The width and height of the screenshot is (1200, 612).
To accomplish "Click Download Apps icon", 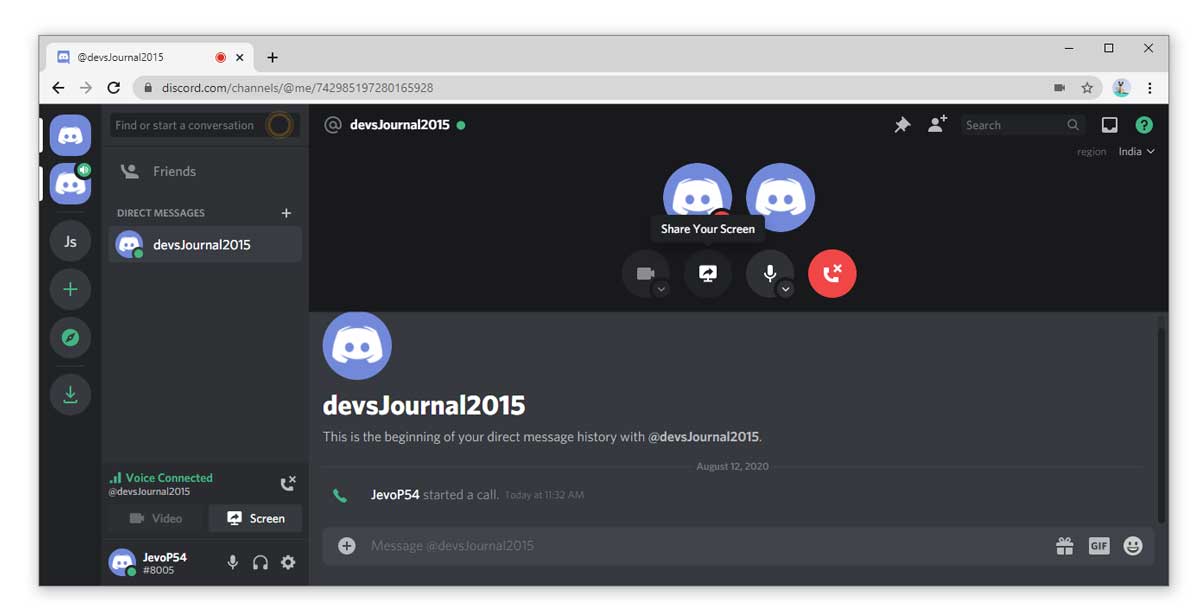I will [70, 394].
